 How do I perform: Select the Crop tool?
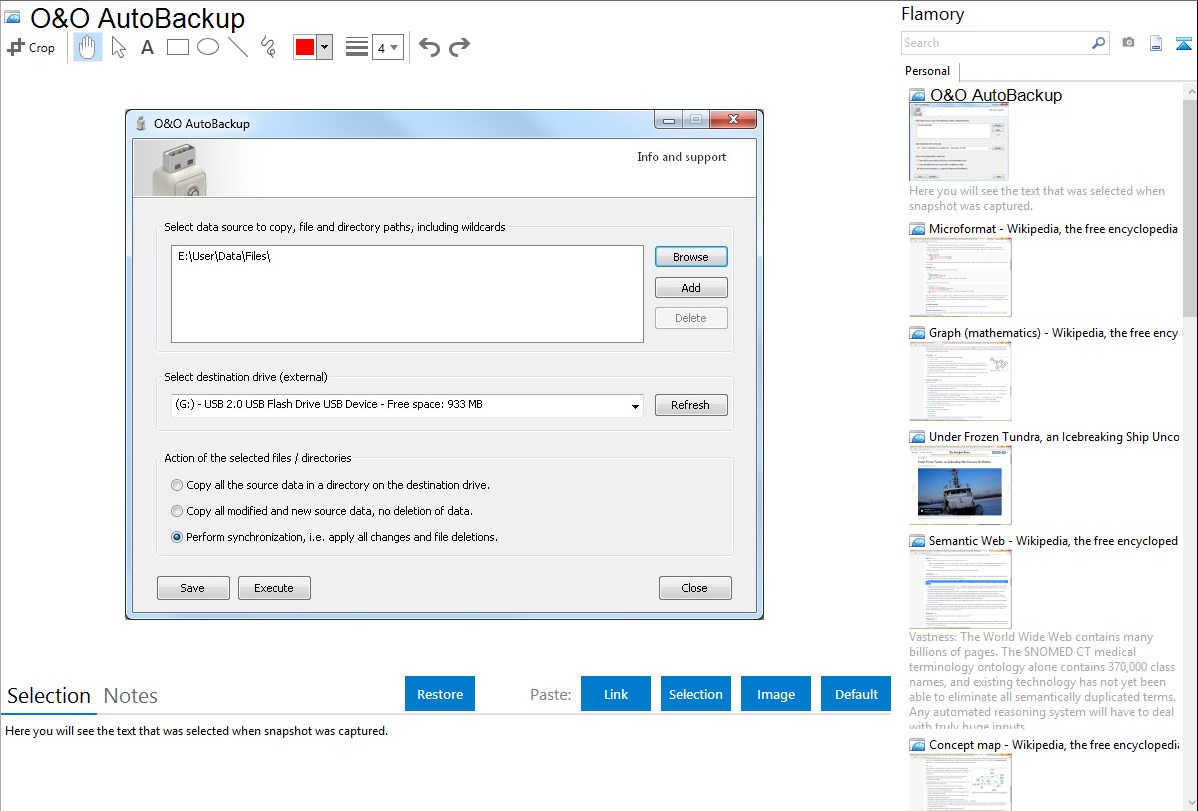[x=31, y=47]
